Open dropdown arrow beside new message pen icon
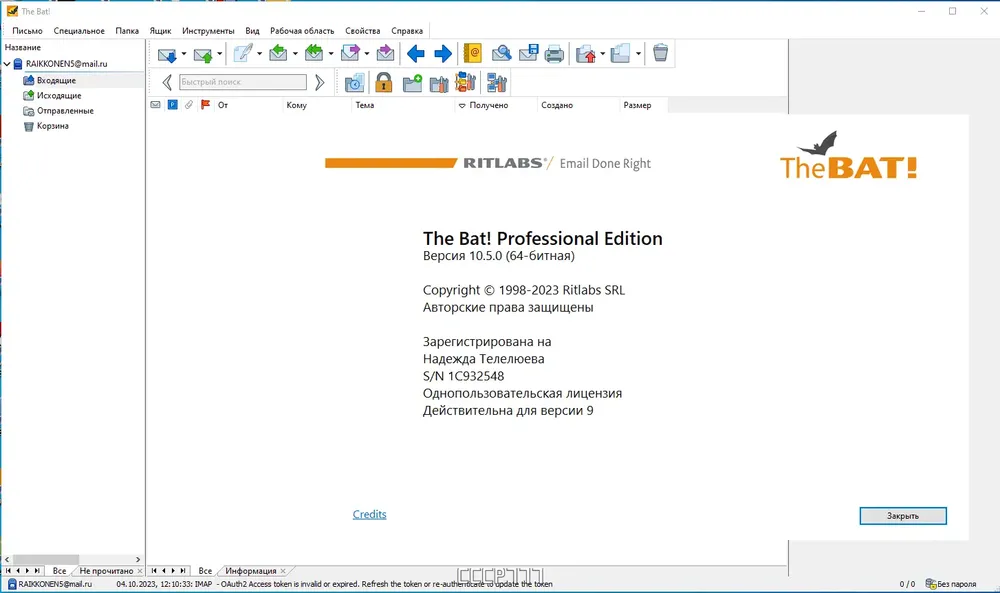Screen dimensions: 1000x593 tap(259, 54)
